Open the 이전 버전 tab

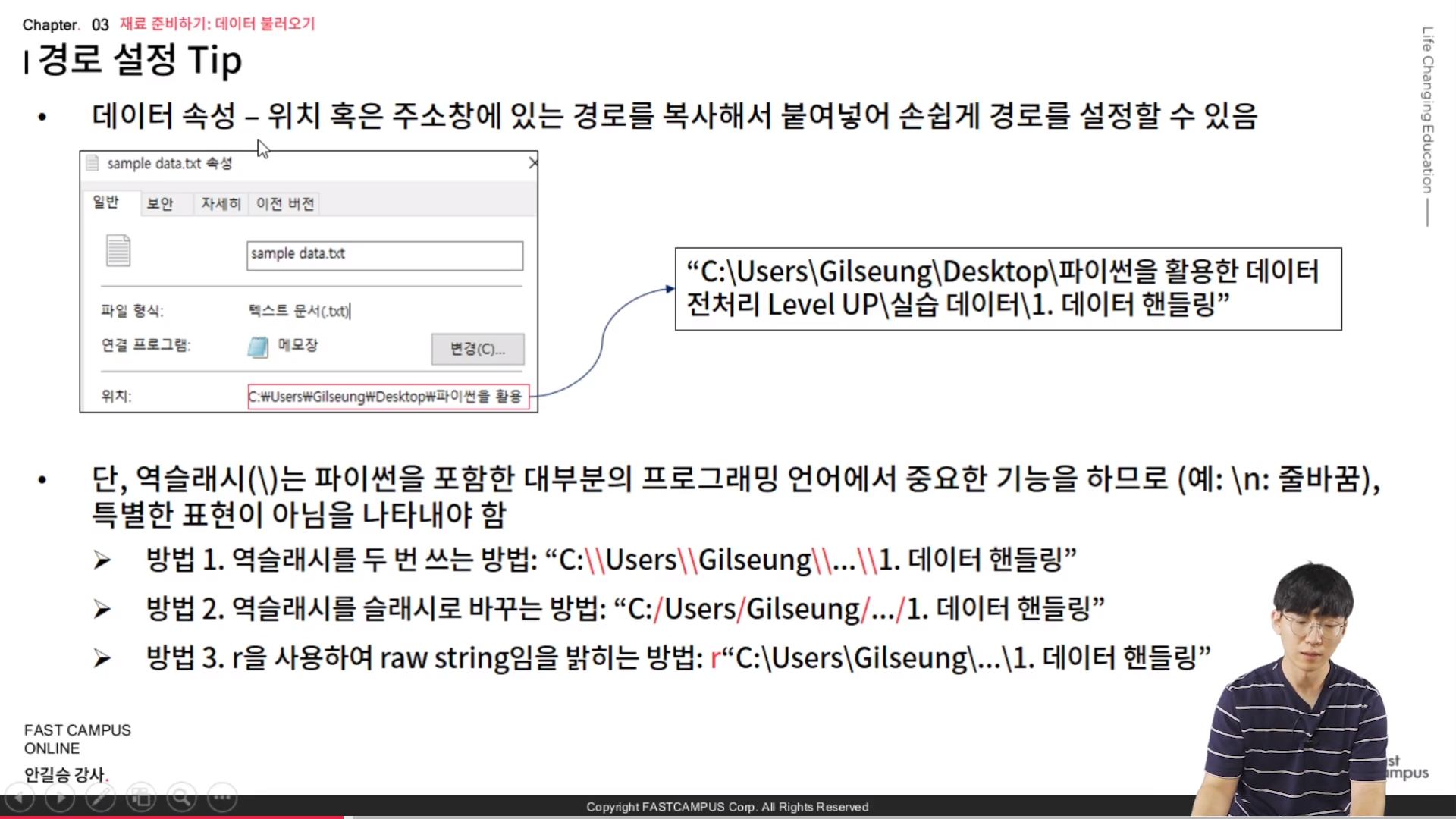coord(285,203)
